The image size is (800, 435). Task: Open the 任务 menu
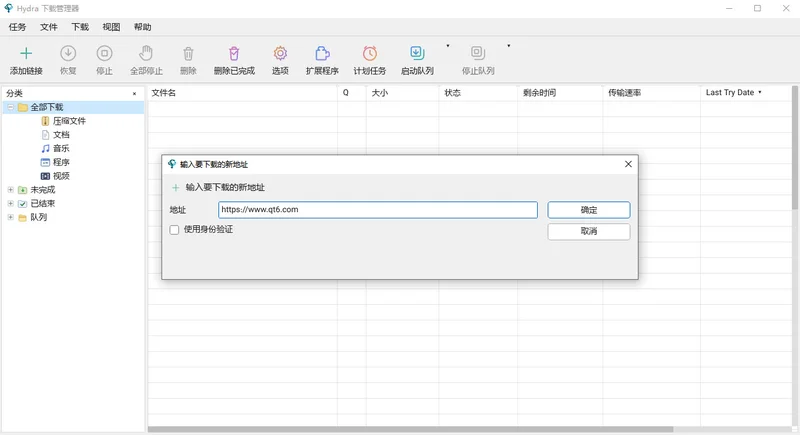(x=17, y=27)
